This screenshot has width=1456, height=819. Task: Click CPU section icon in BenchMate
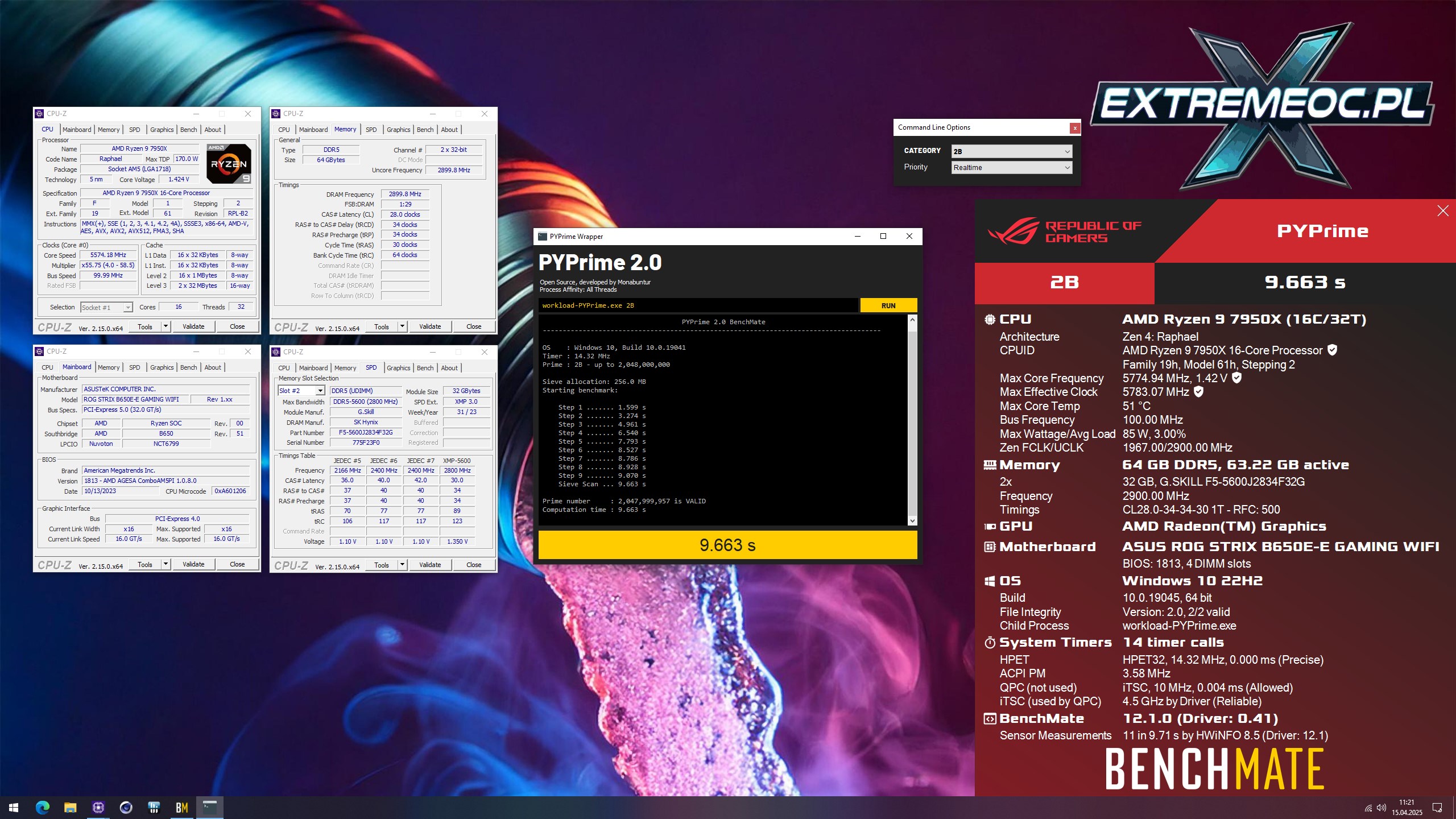point(990,320)
